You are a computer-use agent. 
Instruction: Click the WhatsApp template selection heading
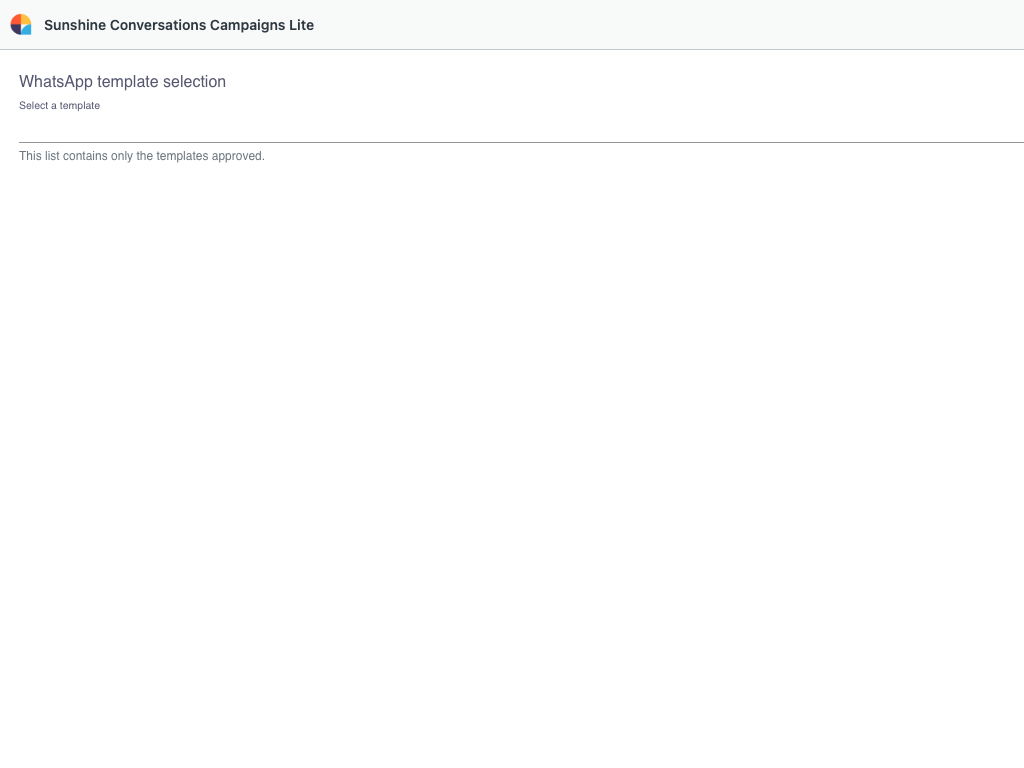point(122,82)
